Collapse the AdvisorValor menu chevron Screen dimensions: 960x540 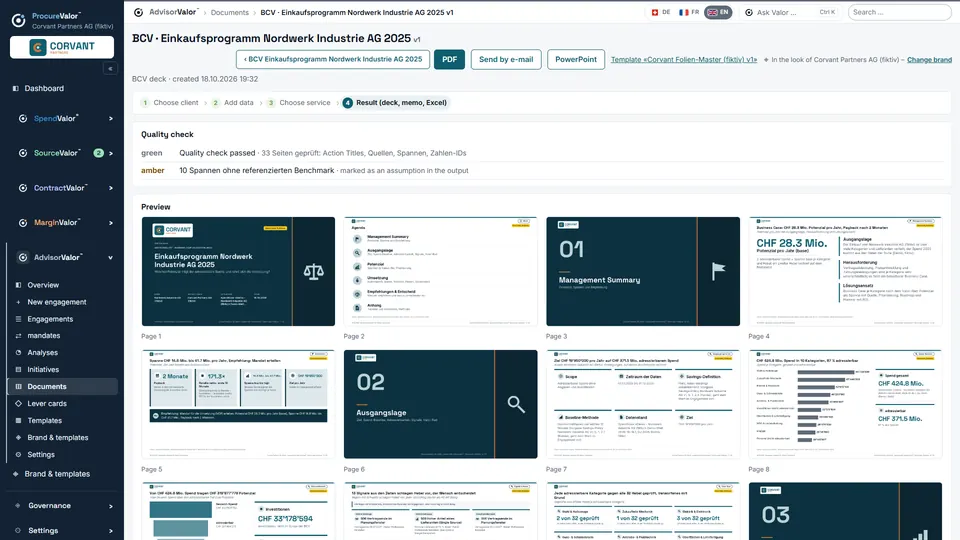point(111,258)
